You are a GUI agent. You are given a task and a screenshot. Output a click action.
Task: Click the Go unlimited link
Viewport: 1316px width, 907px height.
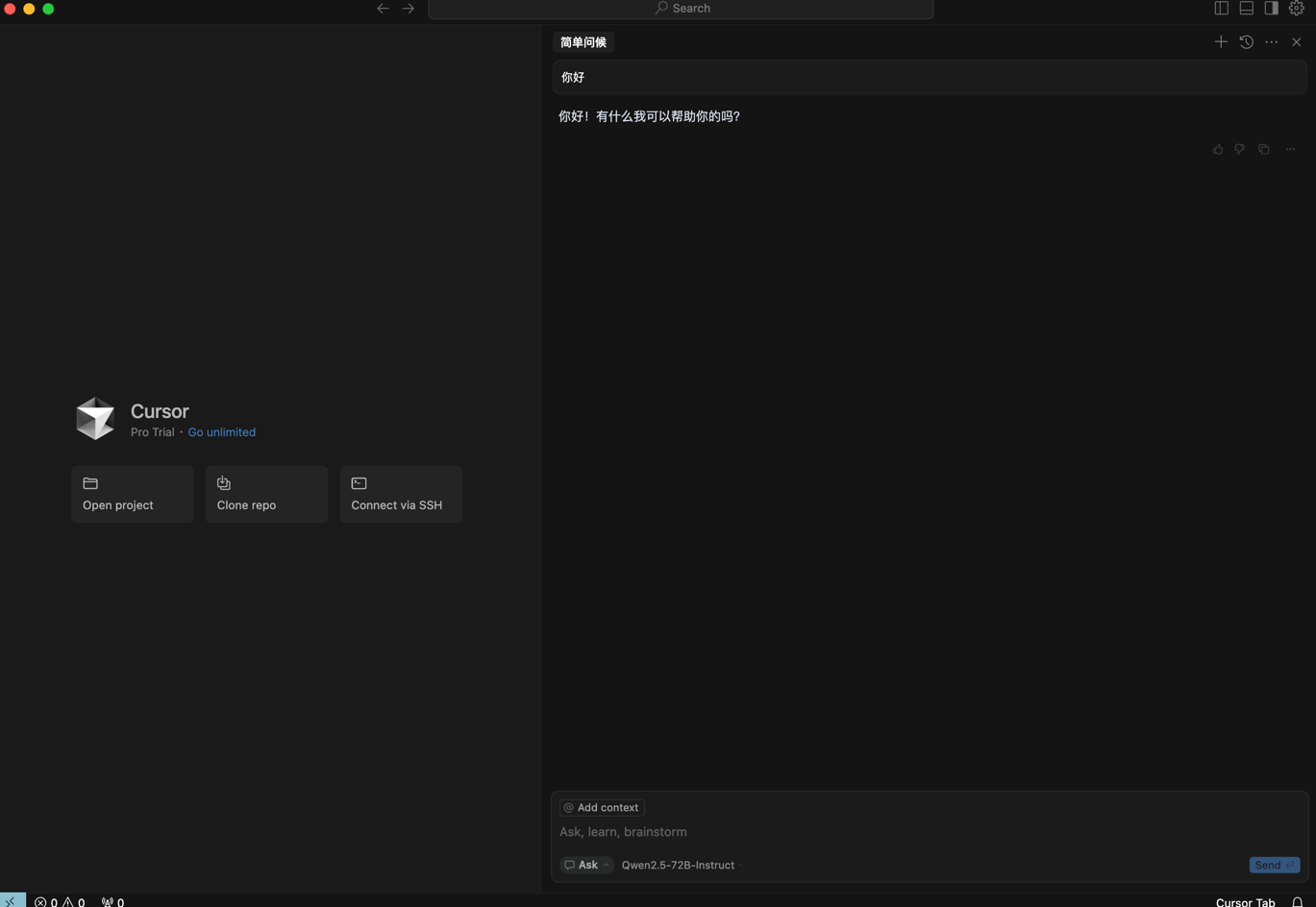pyautogui.click(x=222, y=432)
